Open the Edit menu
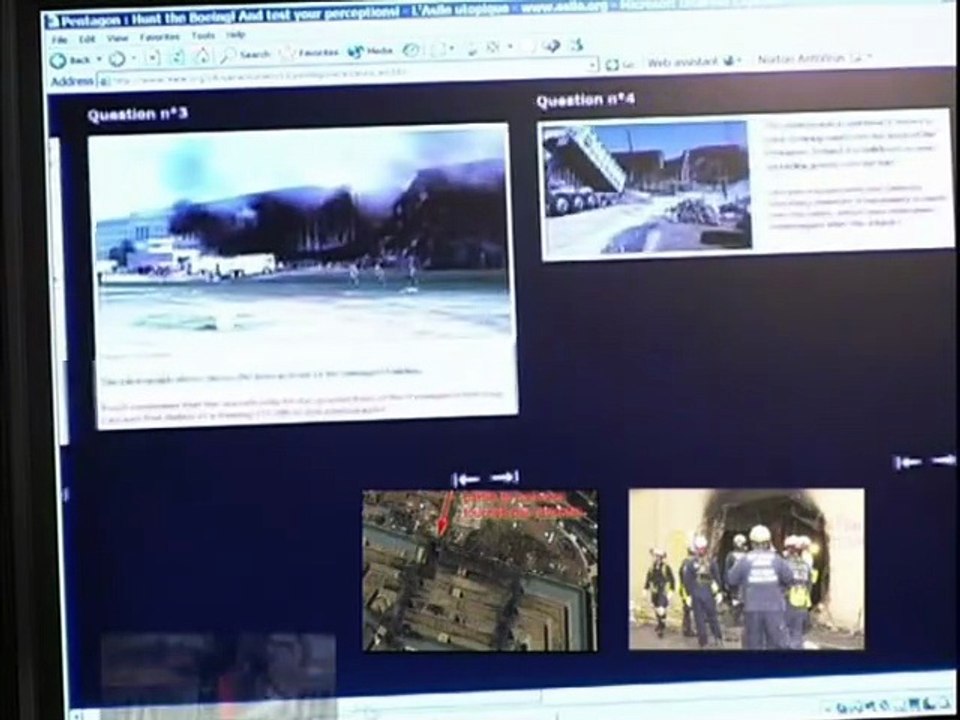This screenshot has width=960, height=720. pyautogui.click(x=87, y=39)
